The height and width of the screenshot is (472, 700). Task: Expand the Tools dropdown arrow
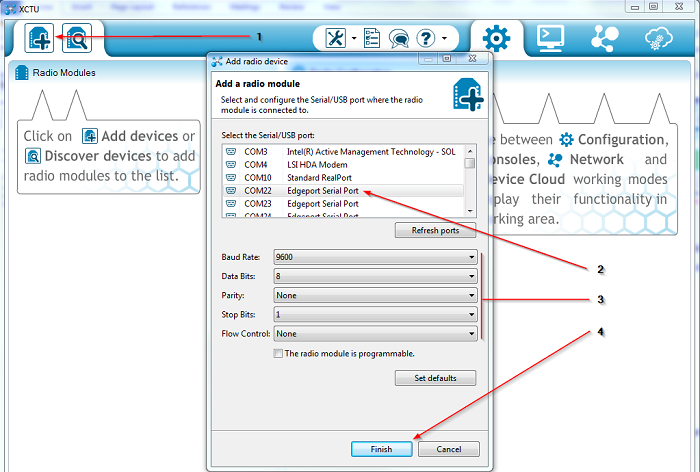[354, 38]
